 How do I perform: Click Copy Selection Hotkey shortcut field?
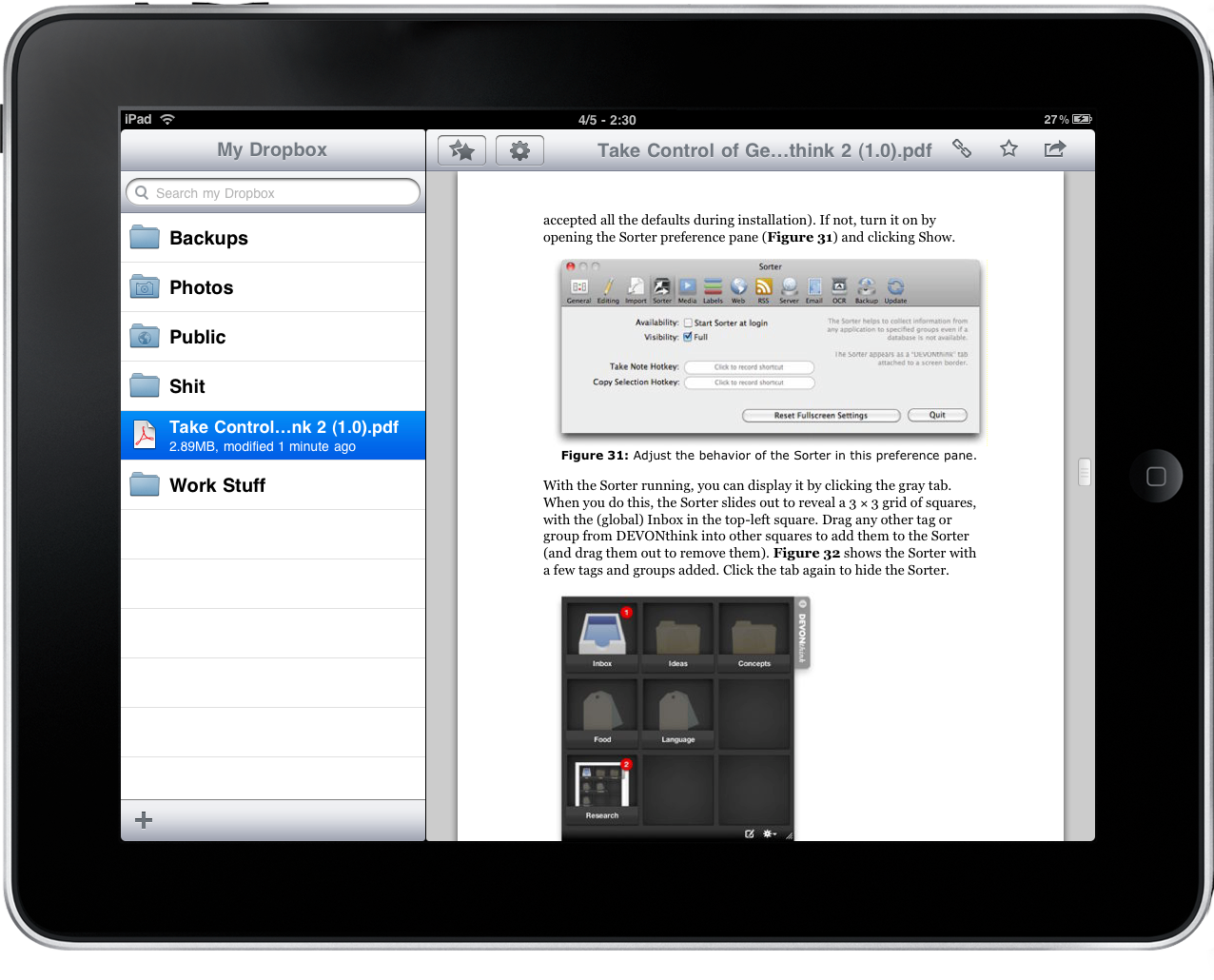[749, 382]
